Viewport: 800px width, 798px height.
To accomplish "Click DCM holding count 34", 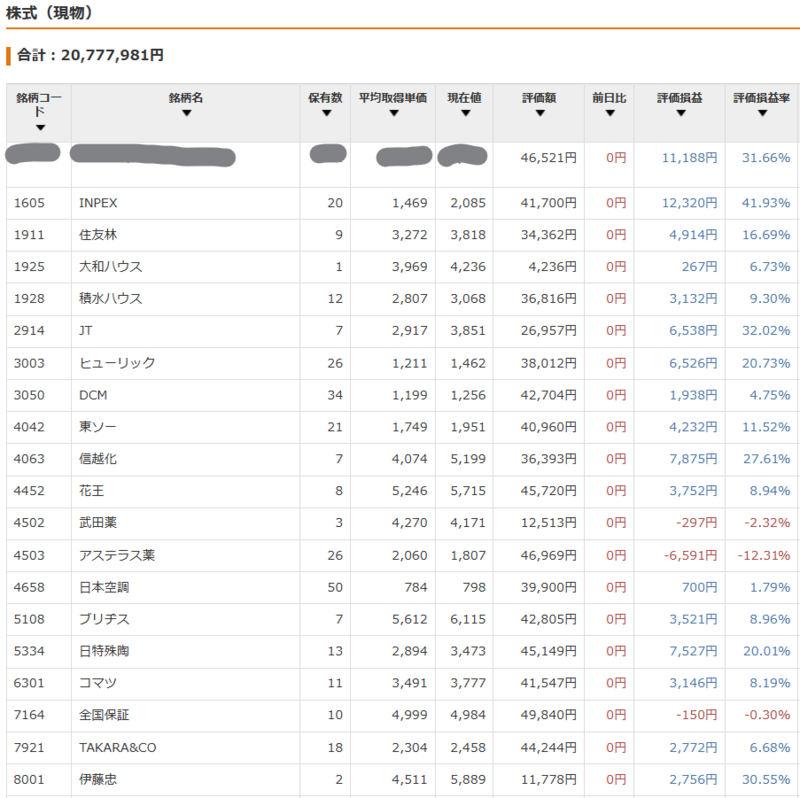I will [x=335, y=395].
